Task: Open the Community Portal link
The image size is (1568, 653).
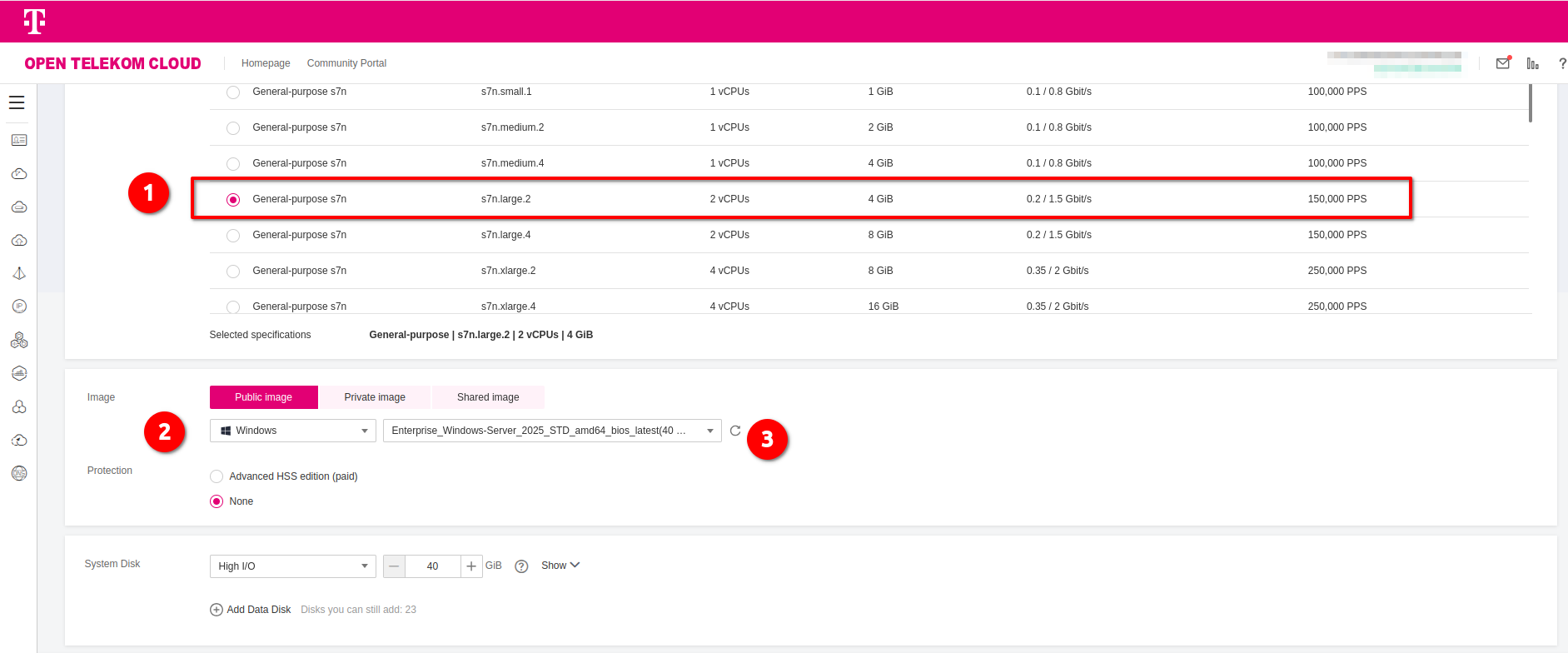Action: (346, 63)
